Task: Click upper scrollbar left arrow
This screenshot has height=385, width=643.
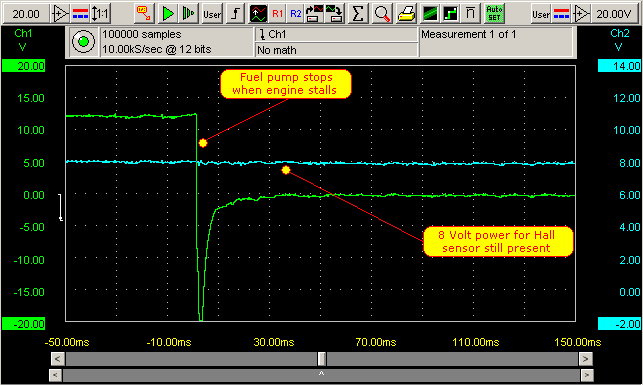Action: (57, 359)
